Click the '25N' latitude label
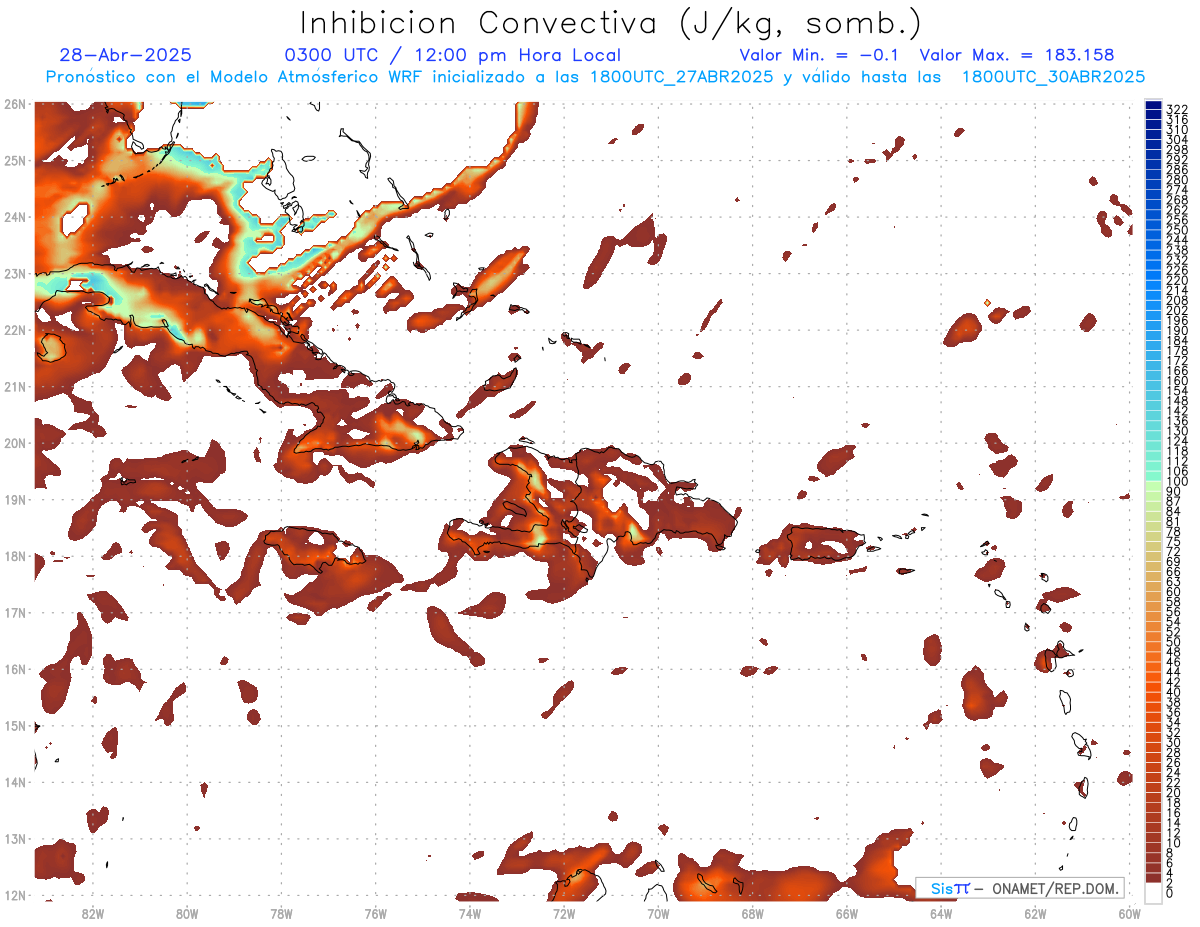Image resolution: width=1200 pixels, height=927 pixels. [14, 160]
